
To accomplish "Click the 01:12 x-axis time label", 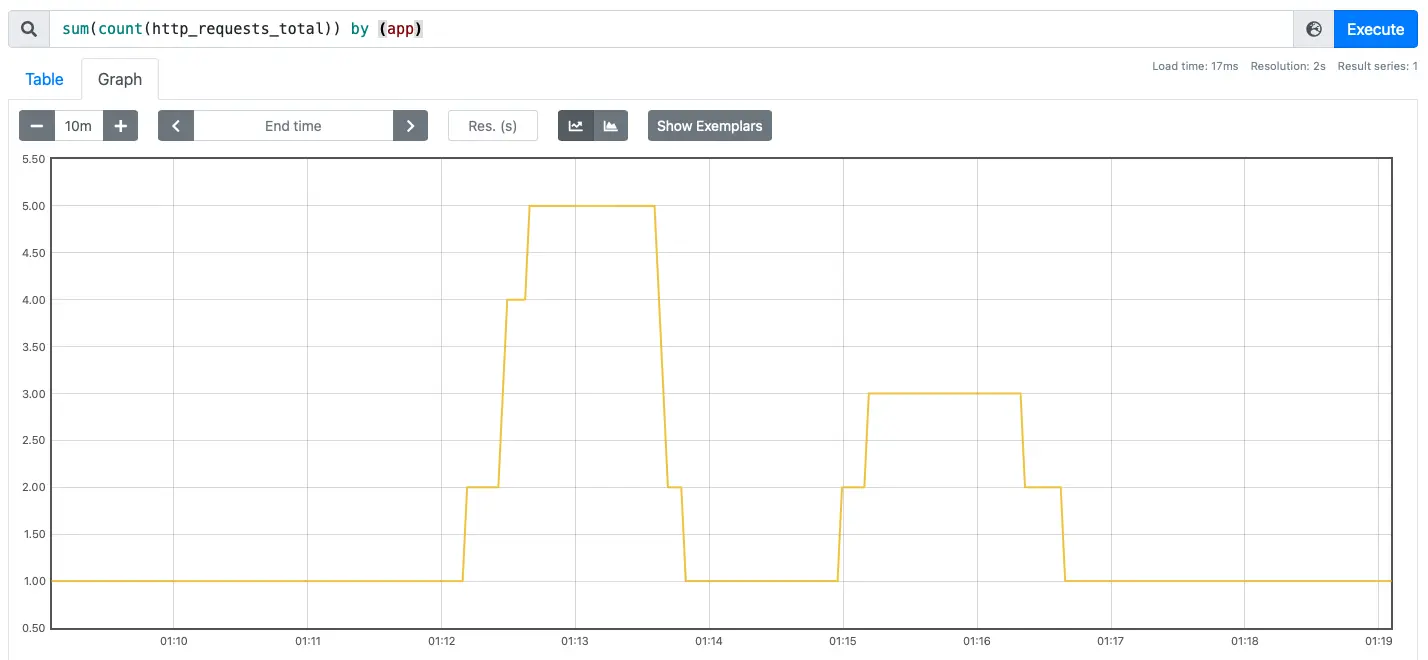I will coord(441,641).
